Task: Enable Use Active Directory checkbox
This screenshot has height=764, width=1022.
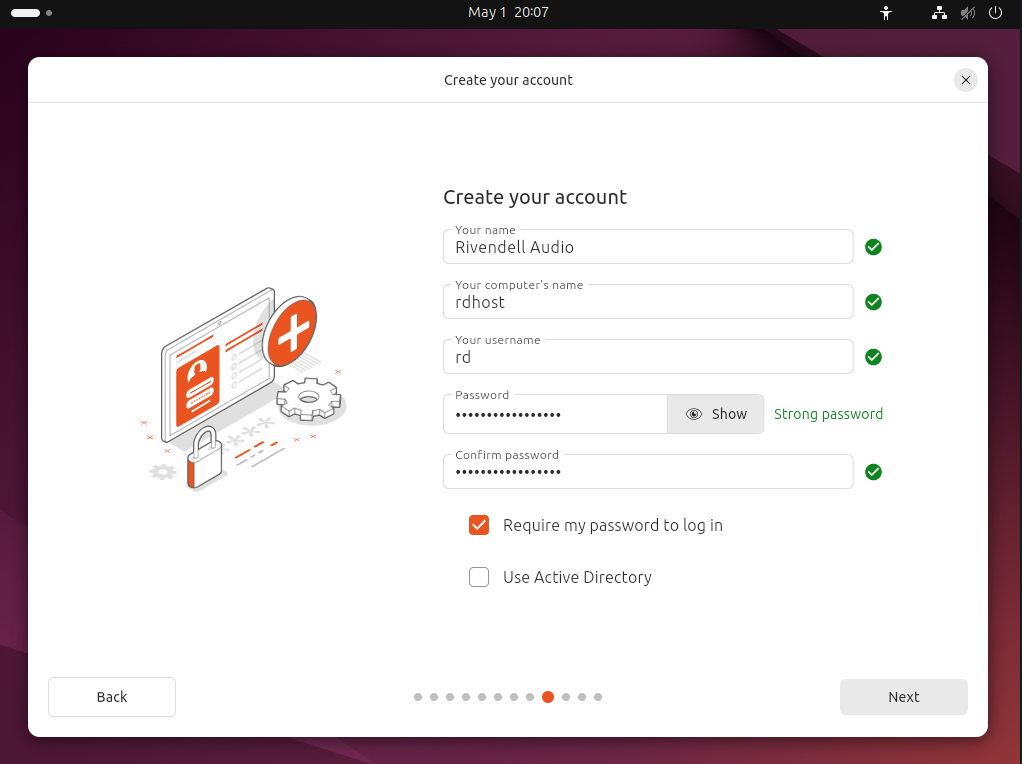Action: [x=479, y=577]
